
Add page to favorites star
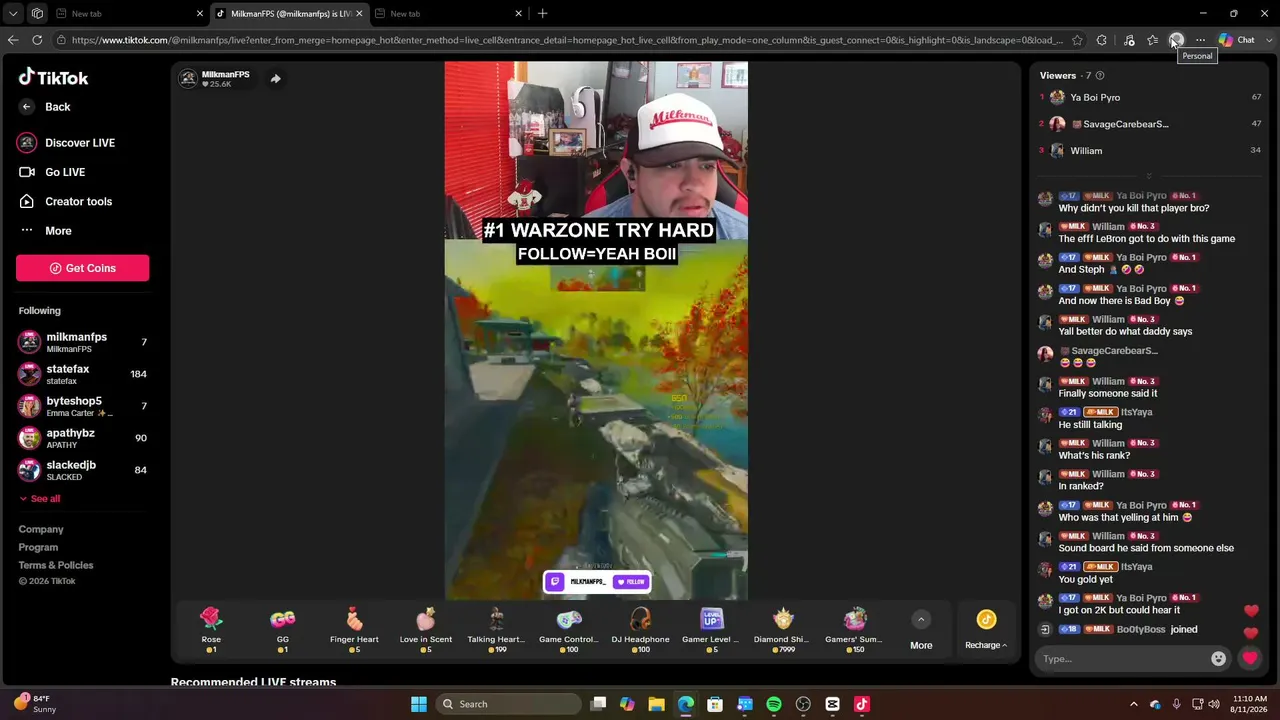coord(1077,40)
